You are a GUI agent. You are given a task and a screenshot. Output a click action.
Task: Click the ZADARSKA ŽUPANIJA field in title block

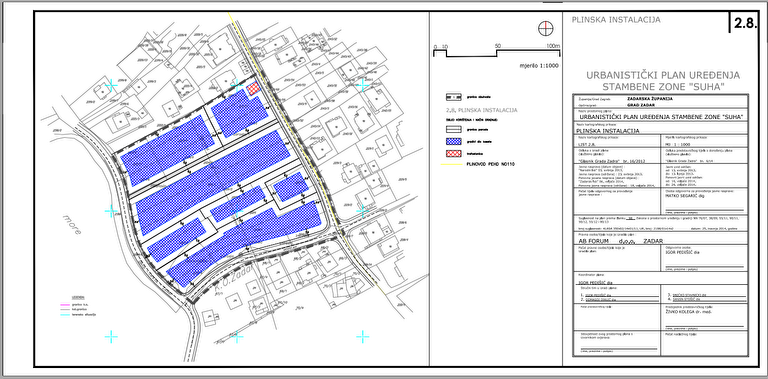[649, 98]
